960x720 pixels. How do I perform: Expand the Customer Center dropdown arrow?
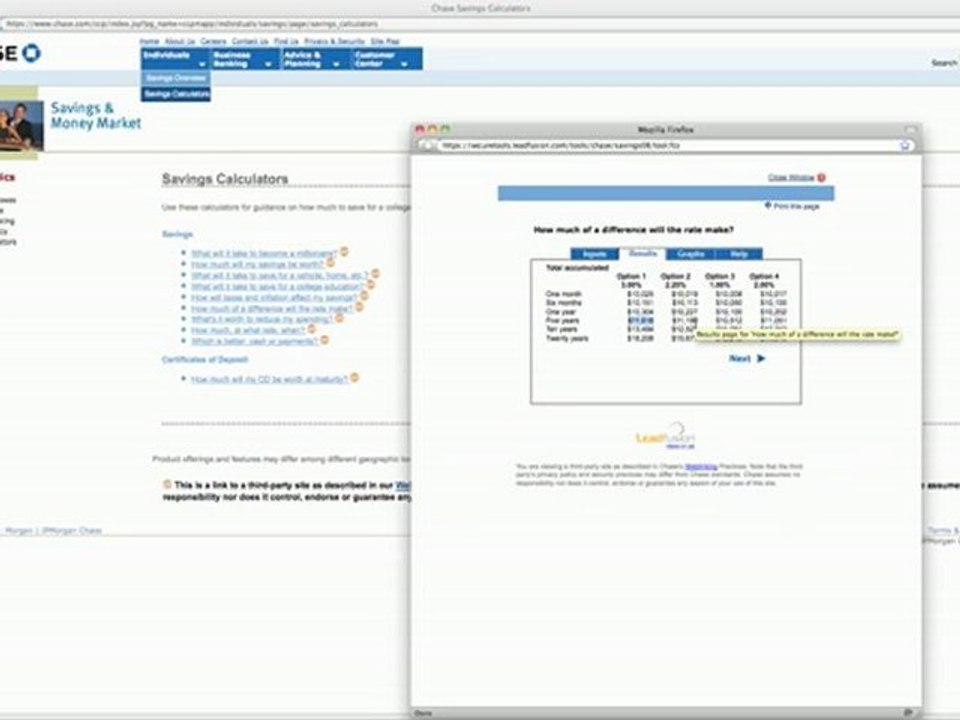point(404,64)
